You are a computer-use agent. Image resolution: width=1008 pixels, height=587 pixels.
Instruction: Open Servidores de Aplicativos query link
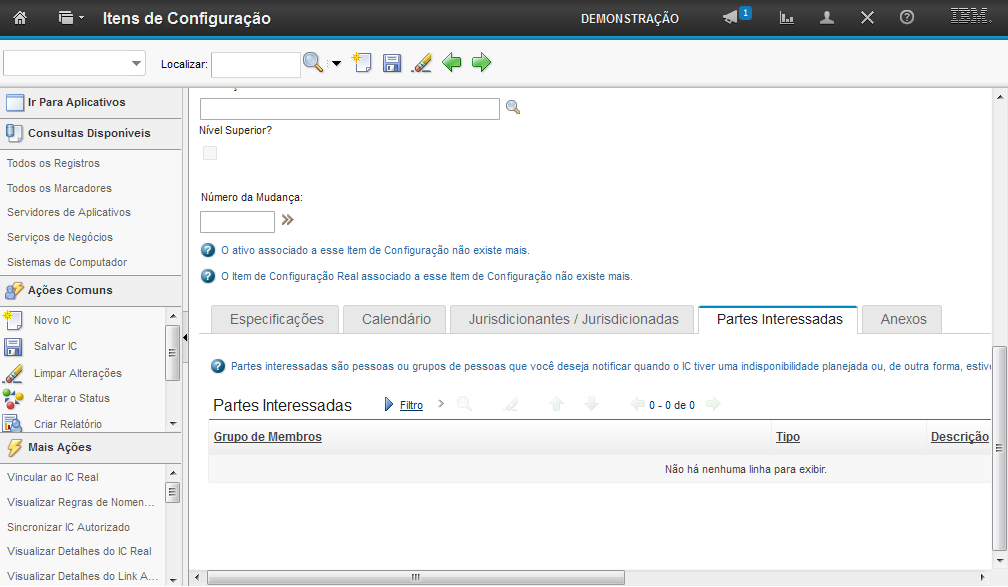tap(69, 212)
